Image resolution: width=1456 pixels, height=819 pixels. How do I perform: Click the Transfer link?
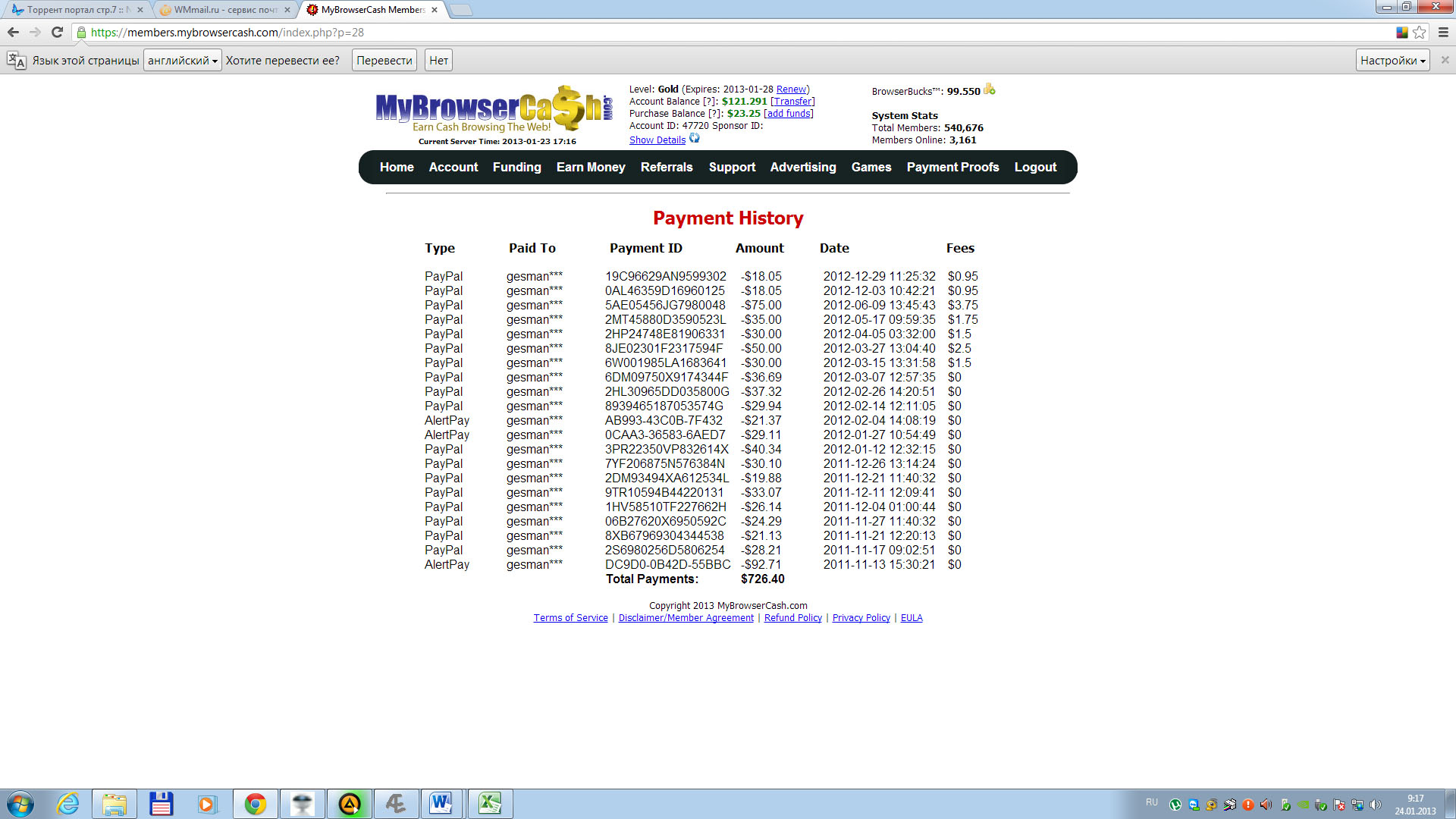tap(792, 102)
